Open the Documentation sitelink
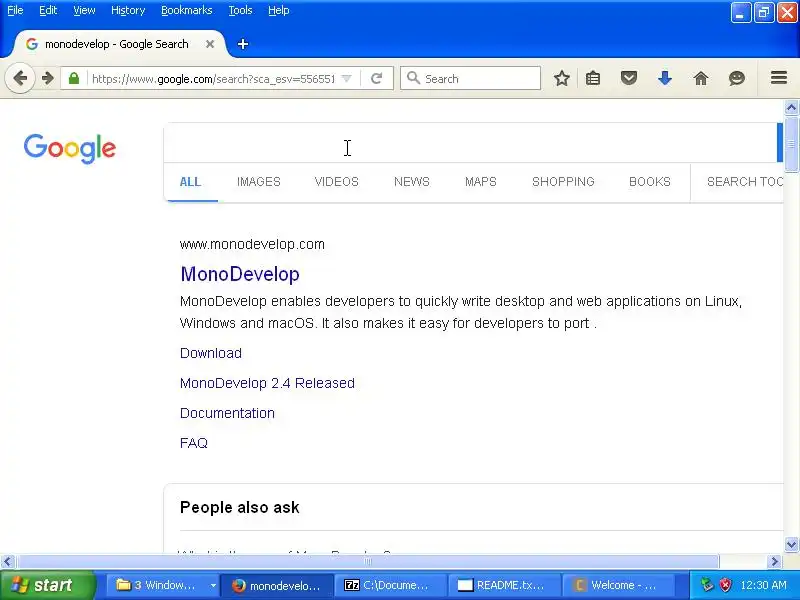 point(227,413)
